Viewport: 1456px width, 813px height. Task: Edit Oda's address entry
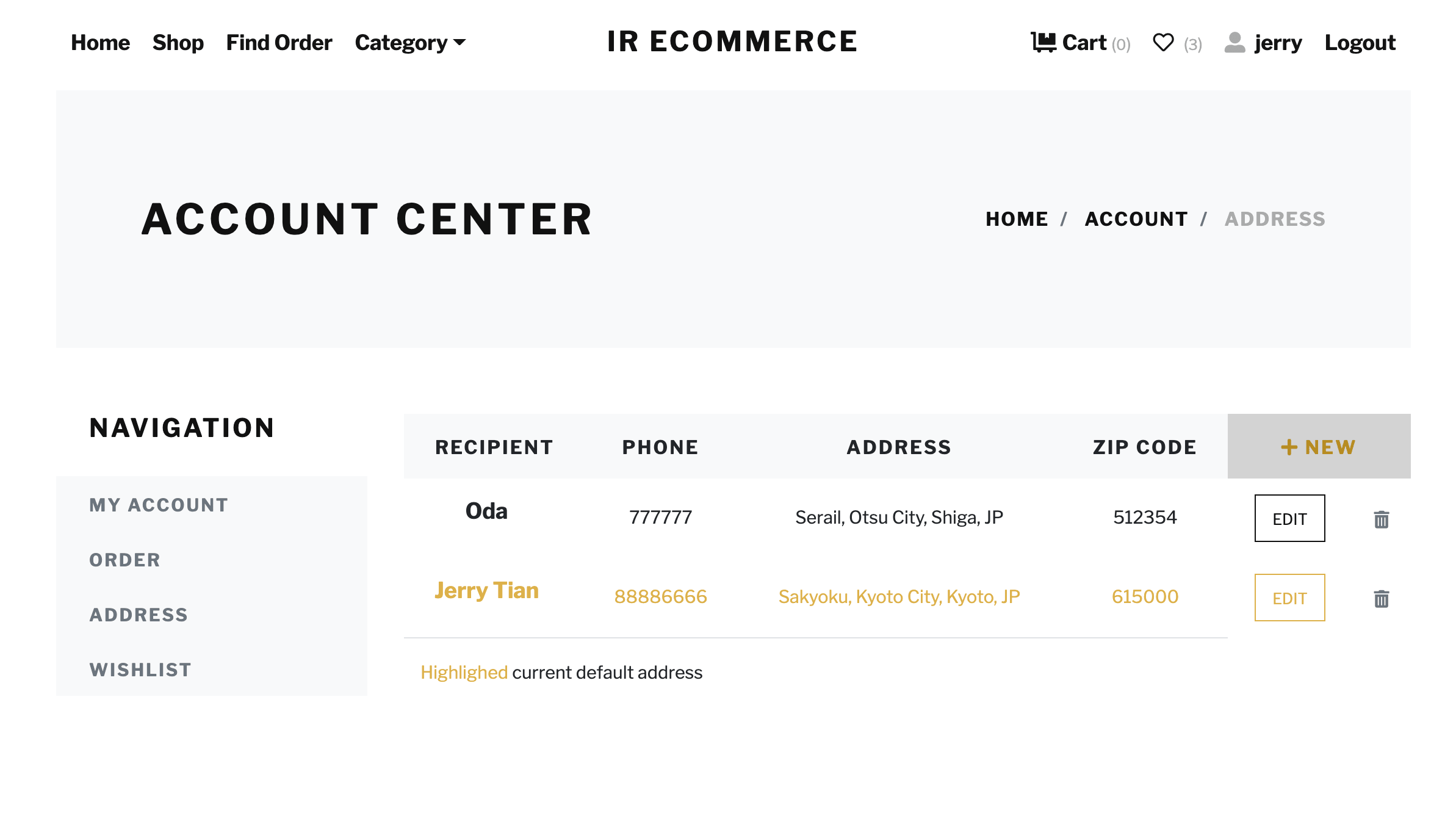coord(1289,519)
